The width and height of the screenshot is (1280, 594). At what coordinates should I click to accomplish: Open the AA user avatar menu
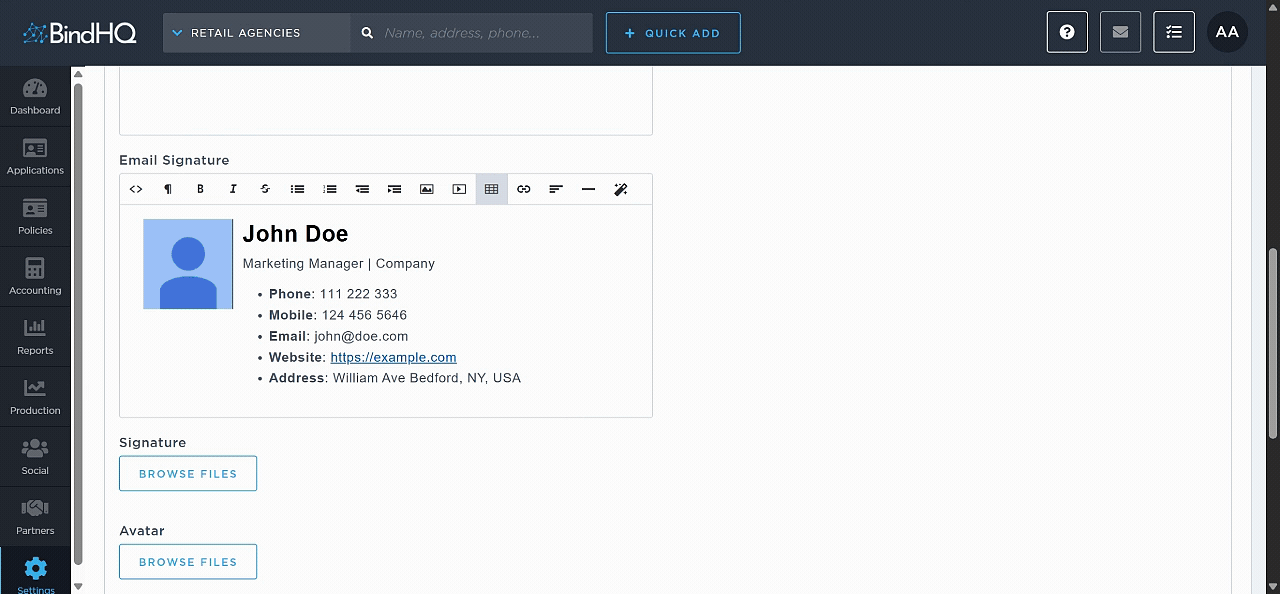click(1227, 32)
